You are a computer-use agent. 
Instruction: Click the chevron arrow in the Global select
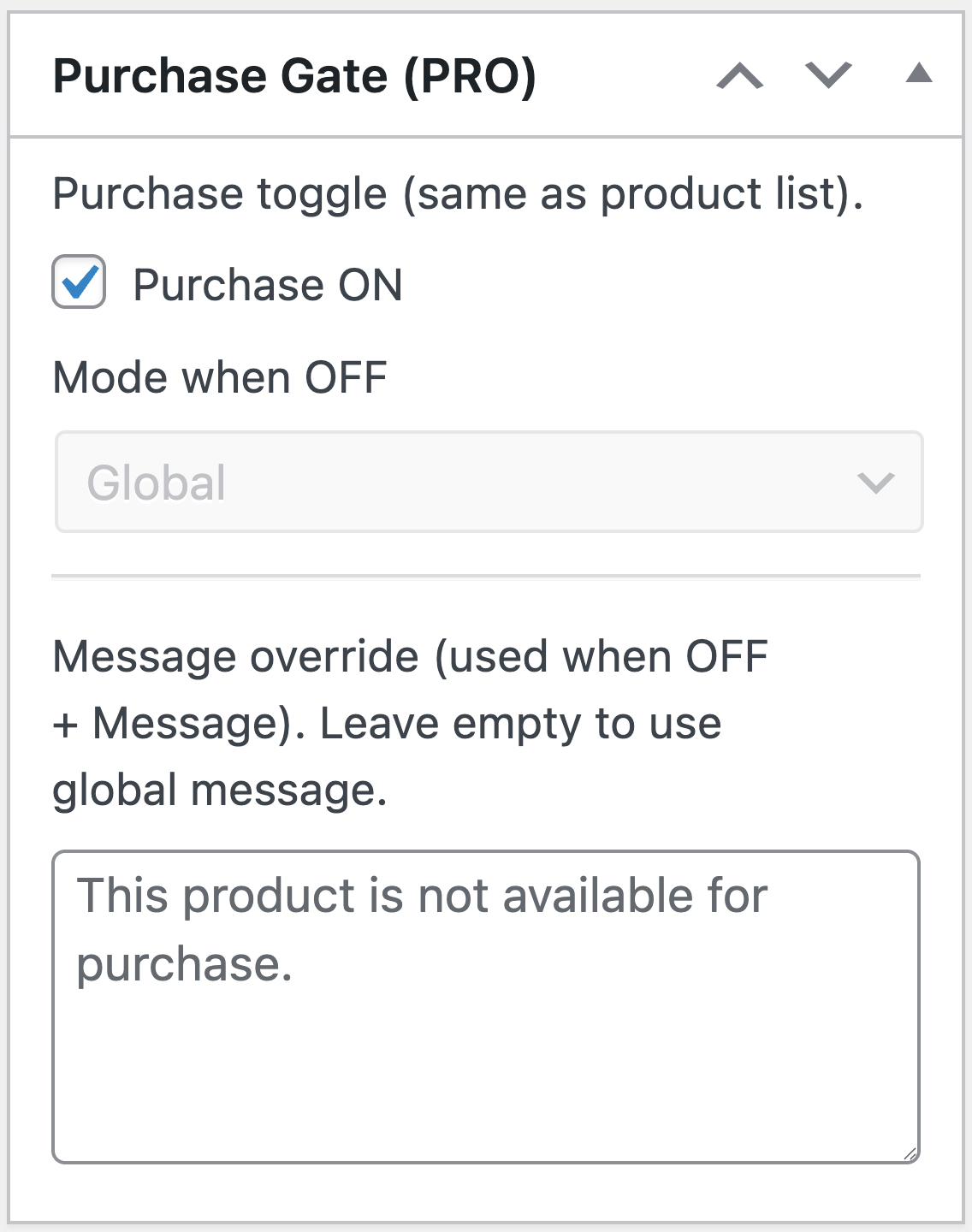pos(875,483)
